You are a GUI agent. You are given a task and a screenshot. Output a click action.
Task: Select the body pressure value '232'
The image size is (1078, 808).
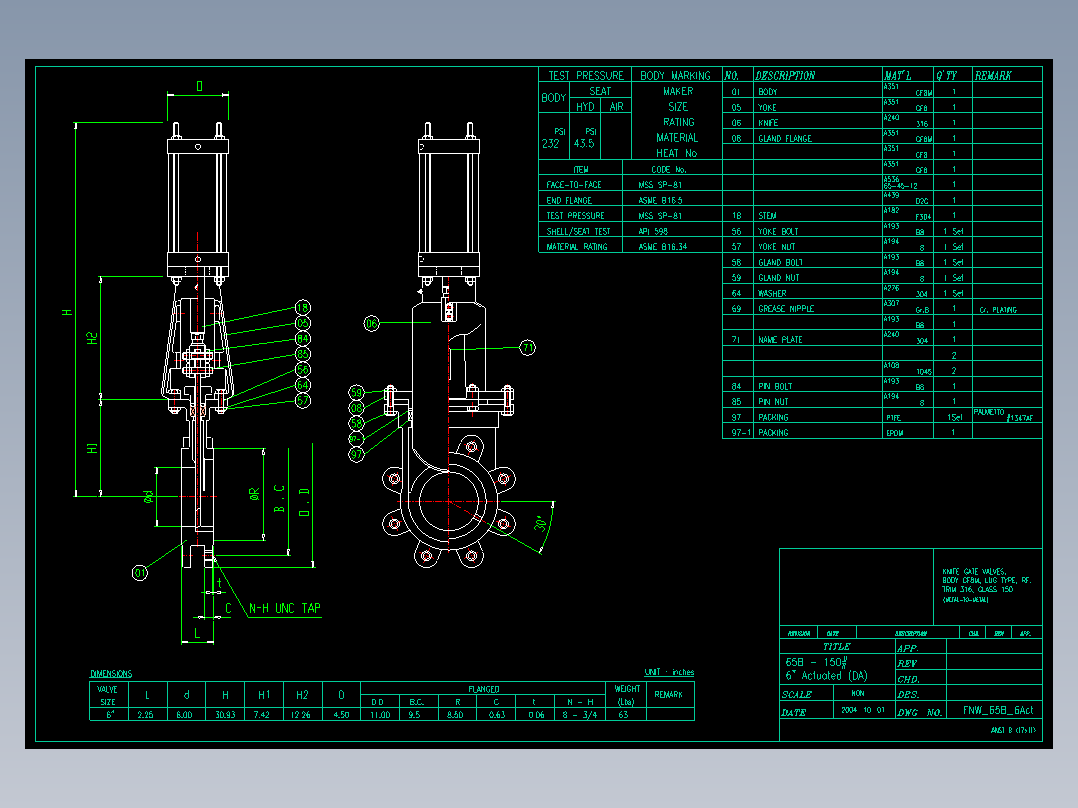551,144
